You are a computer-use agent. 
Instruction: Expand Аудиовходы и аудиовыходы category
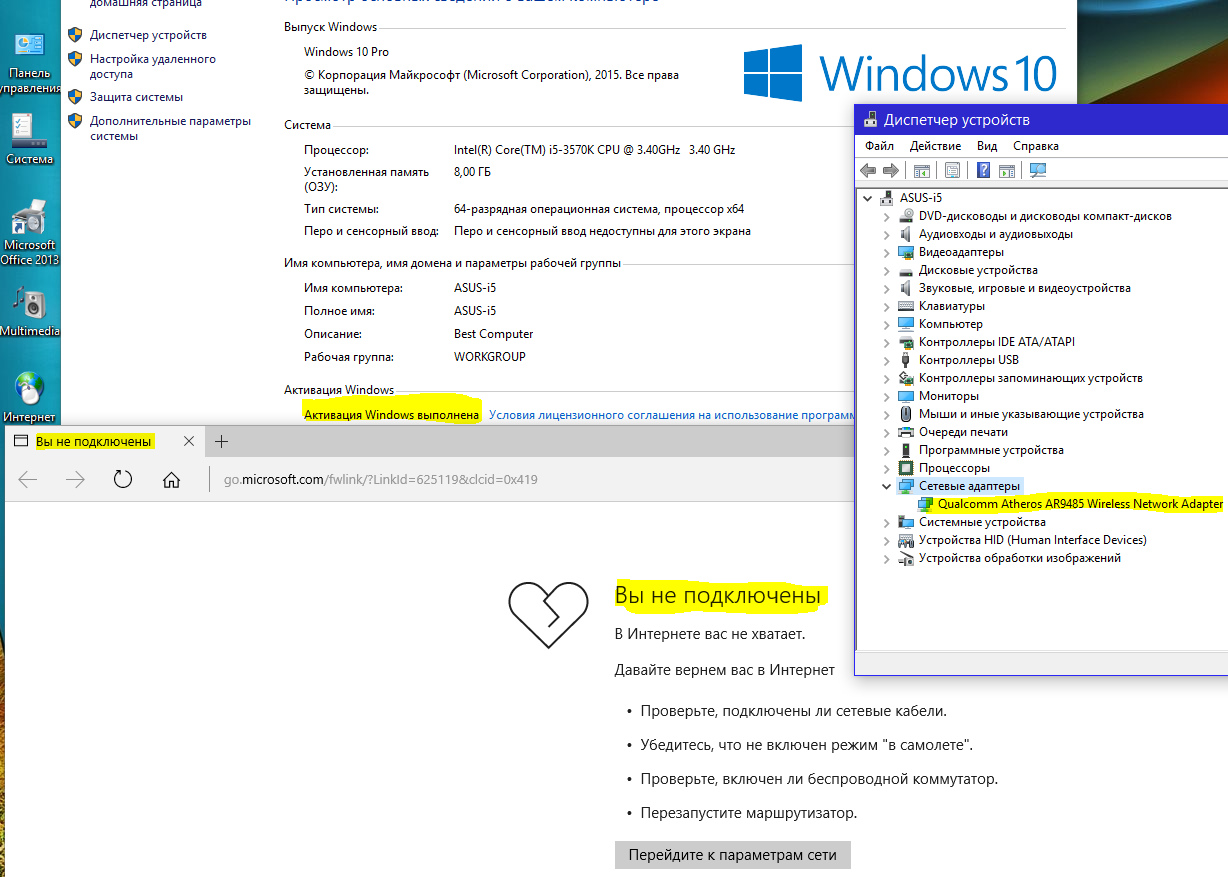pyautogui.click(x=886, y=234)
